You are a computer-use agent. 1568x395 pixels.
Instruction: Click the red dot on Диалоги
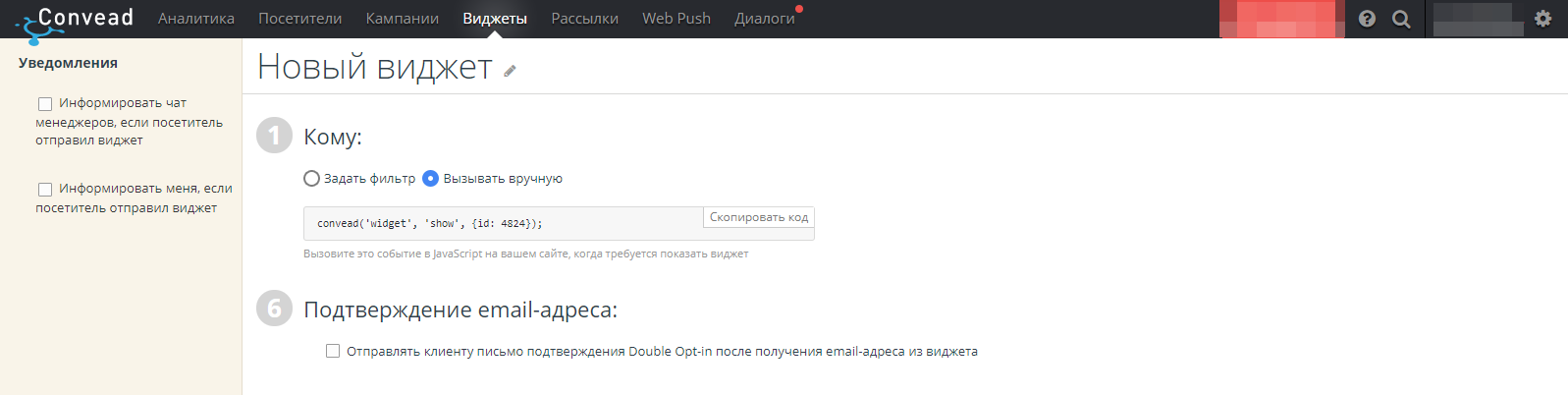pos(799,9)
